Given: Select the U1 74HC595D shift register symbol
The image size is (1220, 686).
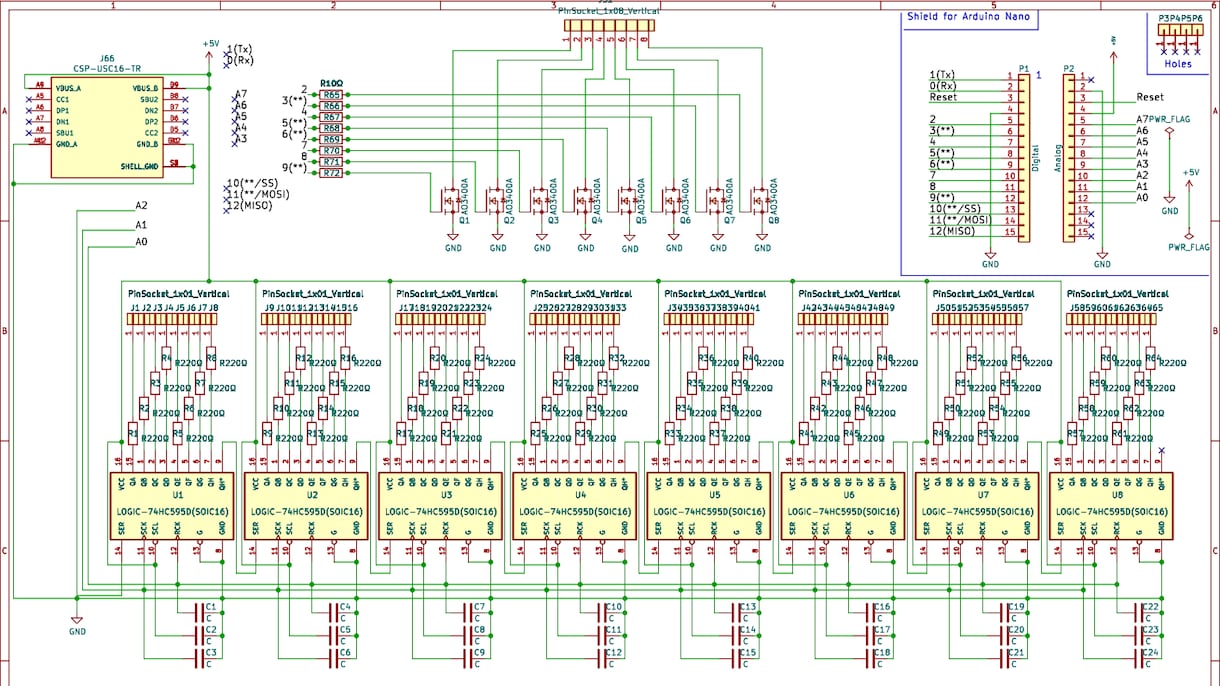Looking at the screenshot, I should 172,506.
